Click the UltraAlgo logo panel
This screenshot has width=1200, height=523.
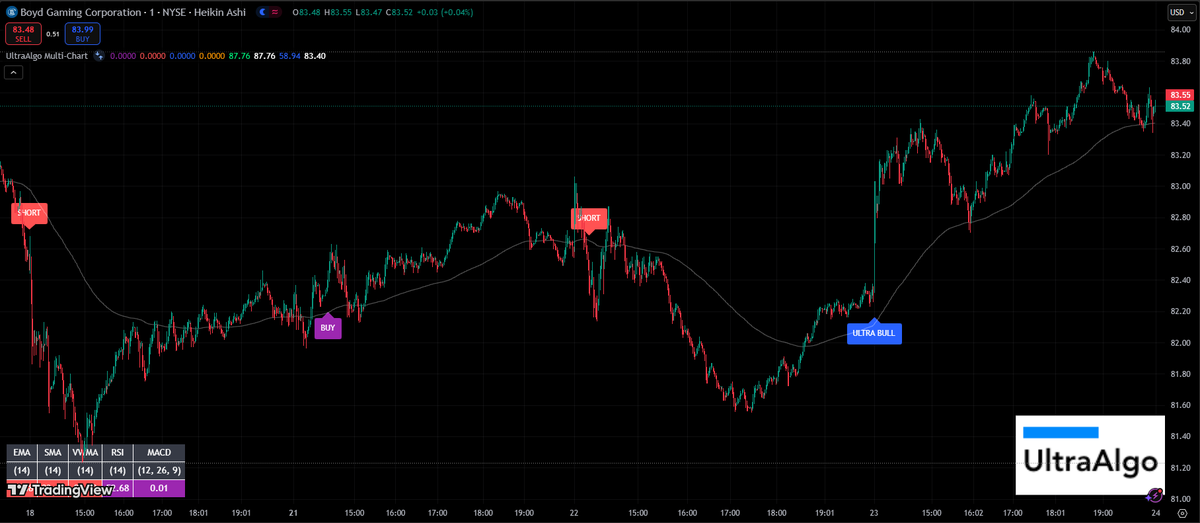click(x=1091, y=455)
